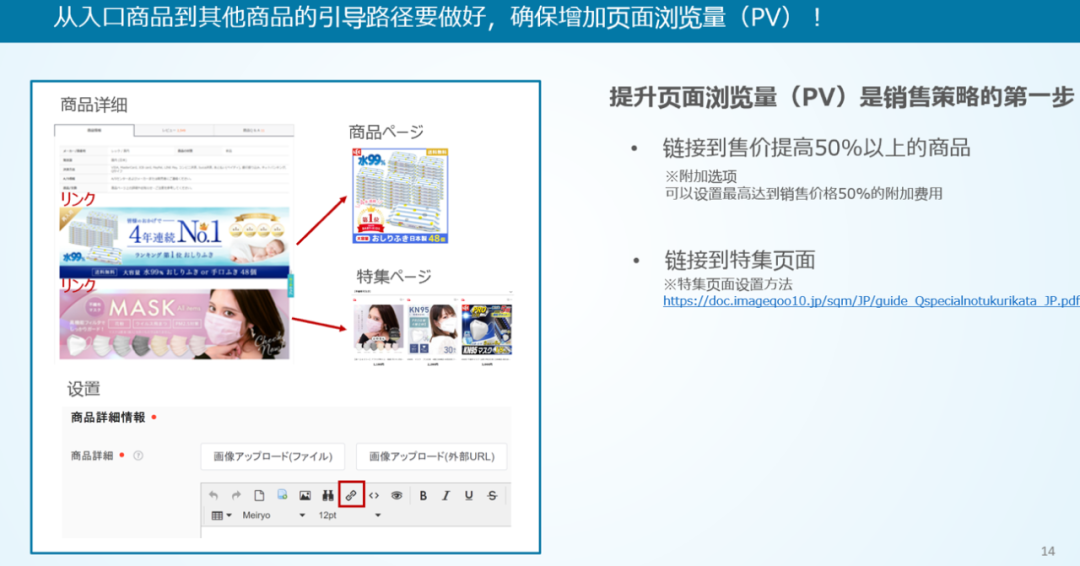Open the table insert dropdown
Image resolution: width=1080 pixels, height=566 pixels.
click(x=221, y=516)
